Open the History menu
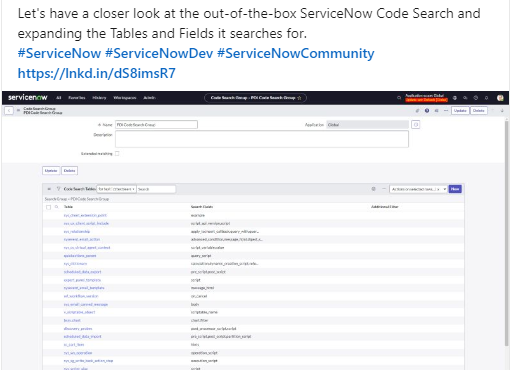 (x=99, y=98)
